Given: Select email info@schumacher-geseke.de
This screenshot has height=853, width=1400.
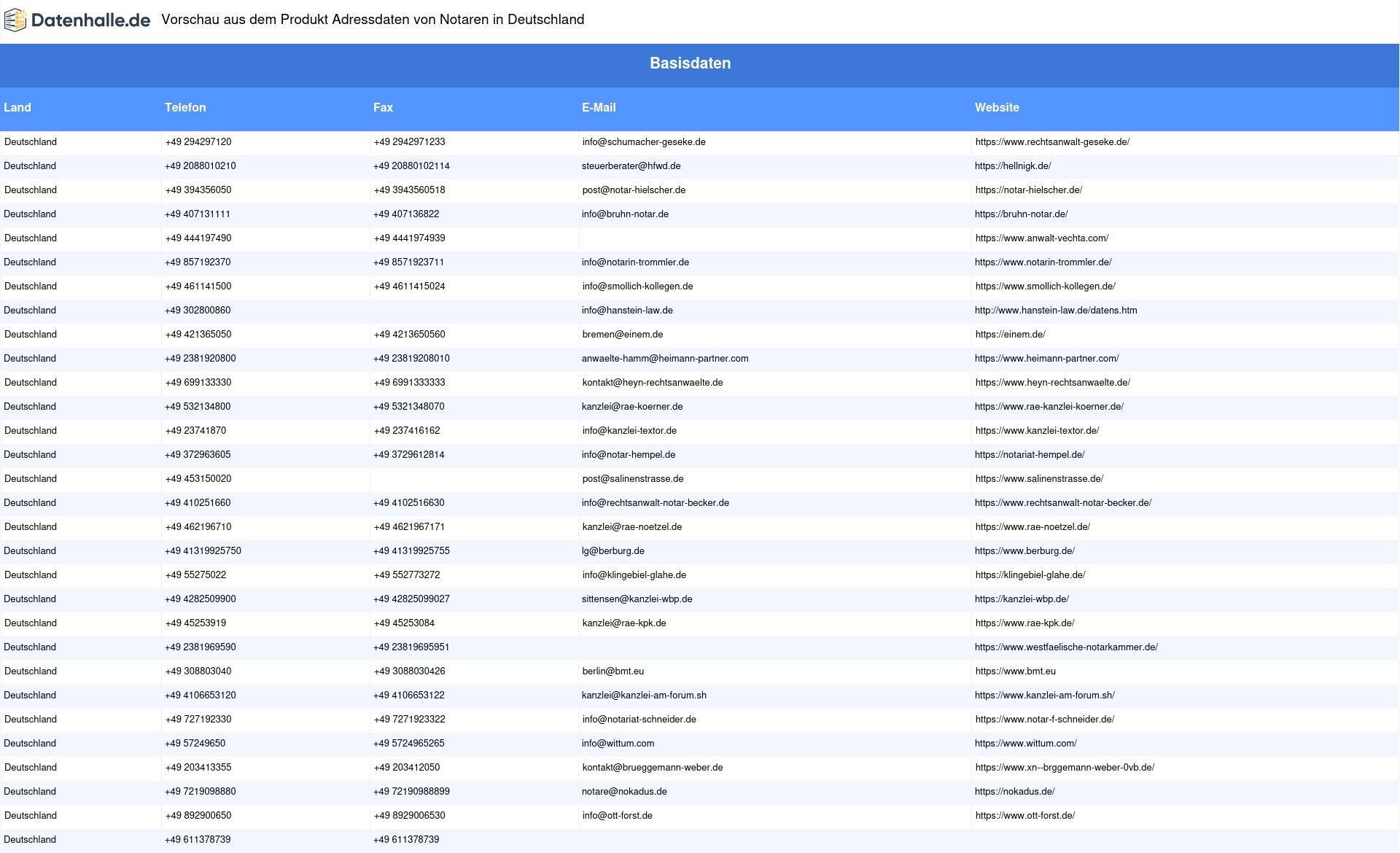Looking at the screenshot, I should (644, 142).
